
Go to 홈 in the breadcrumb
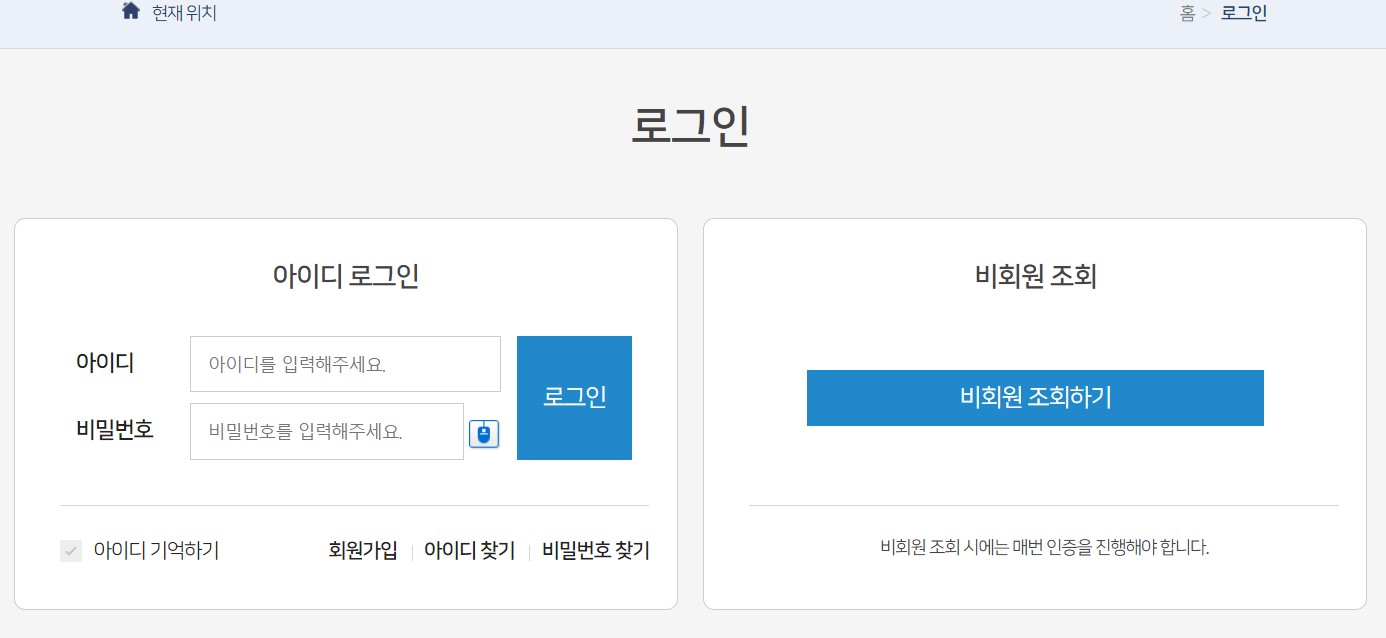pyautogui.click(x=1187, y=13)
